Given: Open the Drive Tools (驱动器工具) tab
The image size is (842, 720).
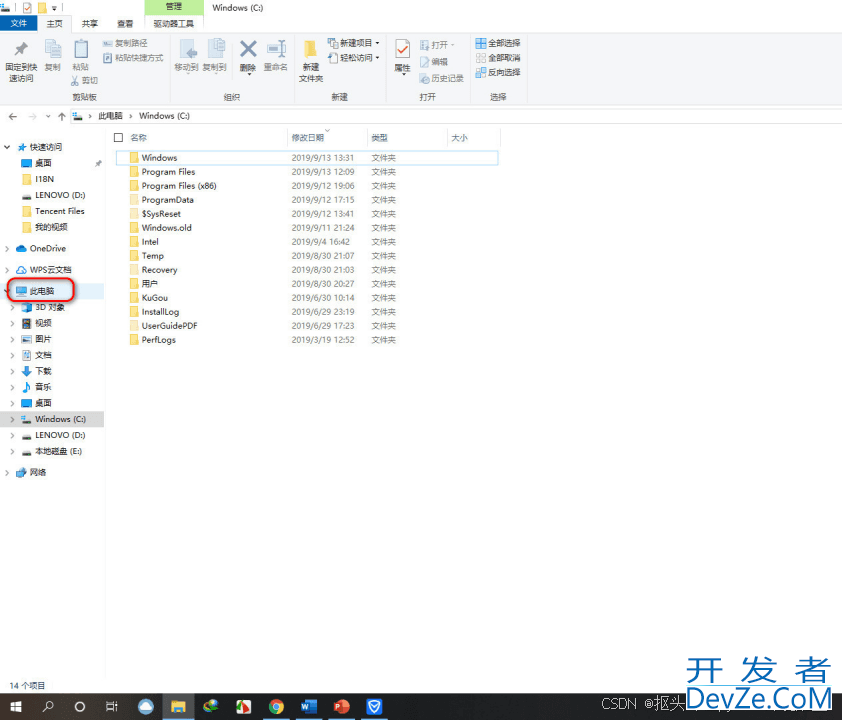Looking at the screenshot, I should point(173,24).
